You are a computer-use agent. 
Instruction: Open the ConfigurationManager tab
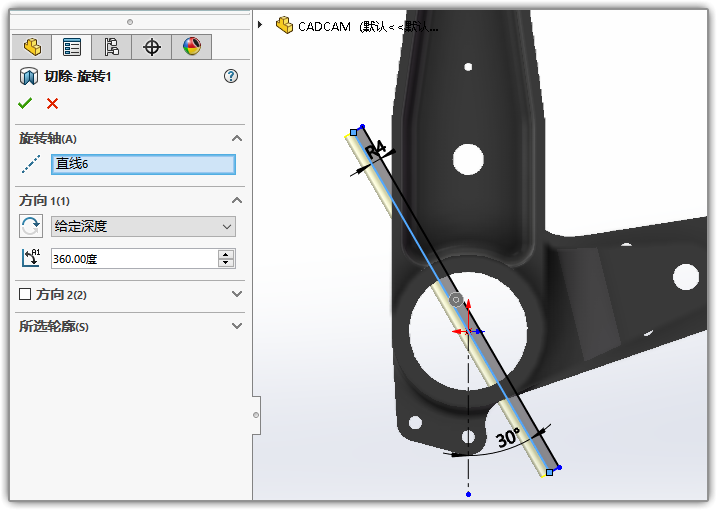pos(112,47)
